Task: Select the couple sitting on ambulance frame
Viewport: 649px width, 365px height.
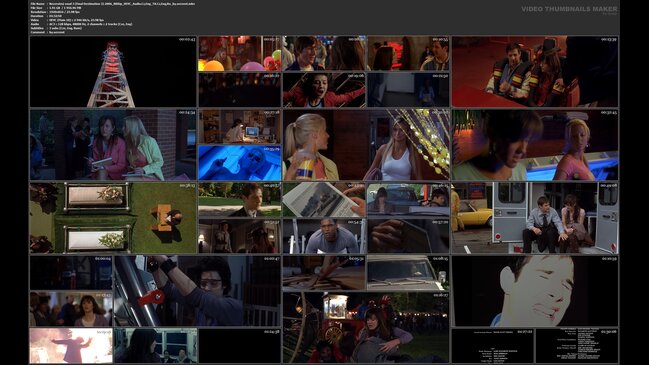Action: [x=535, y=218]
